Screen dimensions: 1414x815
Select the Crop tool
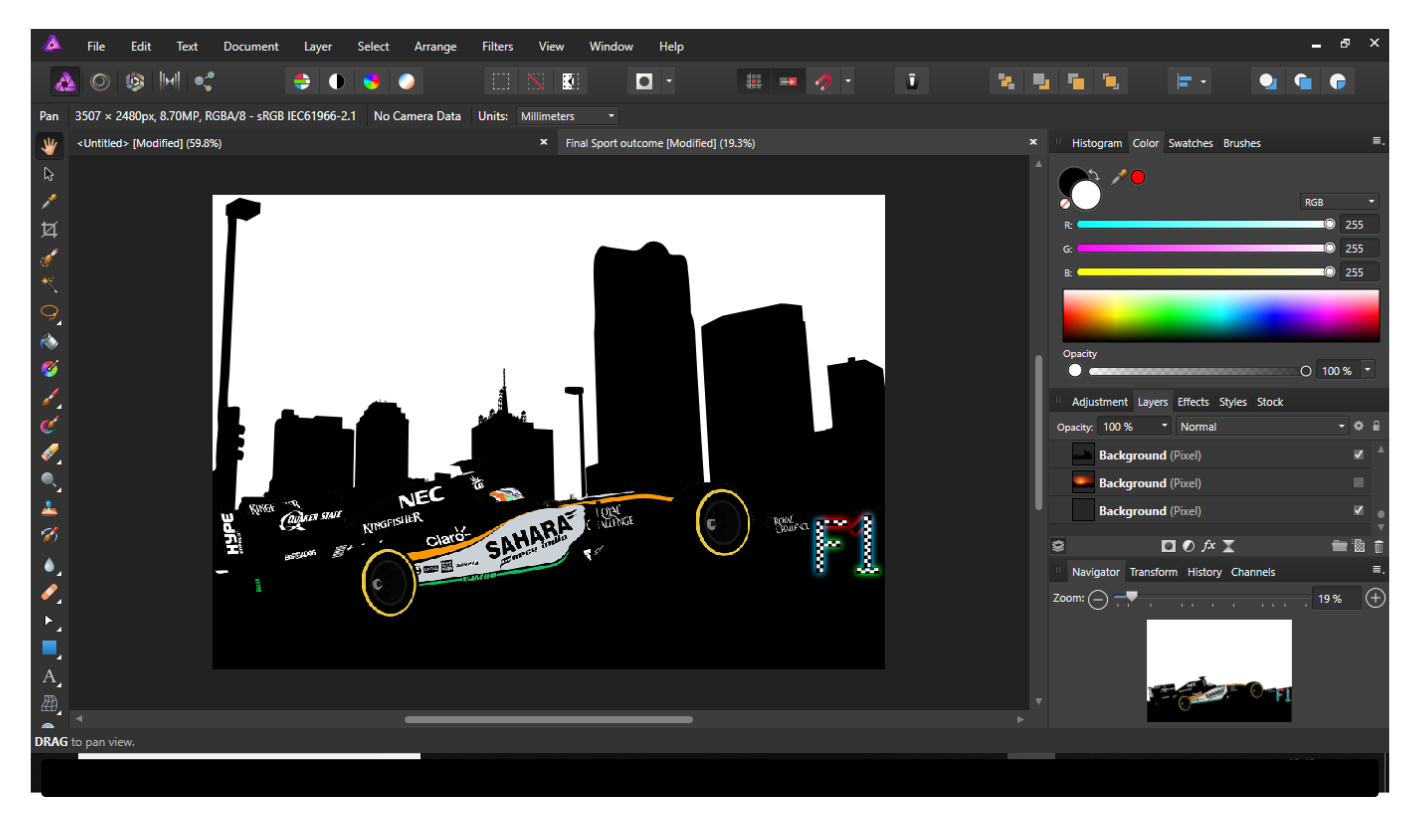coord(49,229)
